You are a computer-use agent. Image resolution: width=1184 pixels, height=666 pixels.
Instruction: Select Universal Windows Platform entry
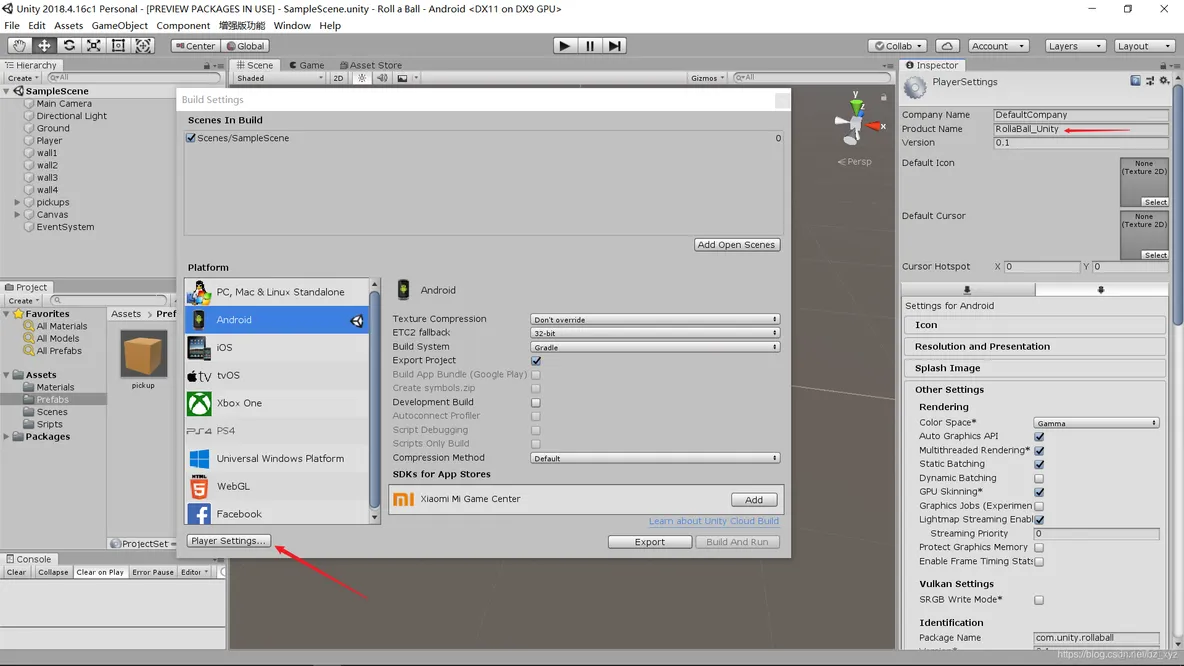click(277, 458)
